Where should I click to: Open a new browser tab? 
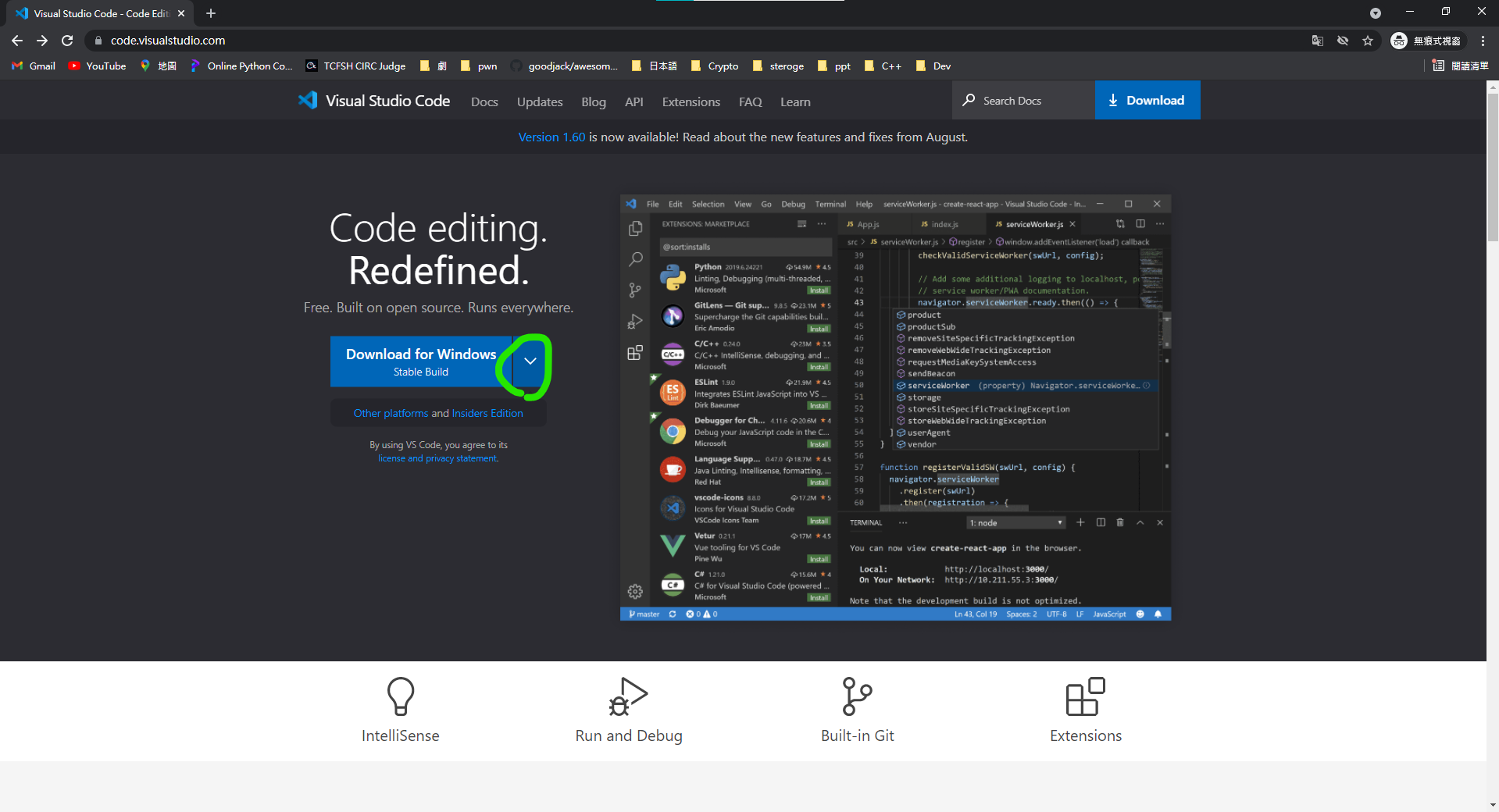pos(211,13)
